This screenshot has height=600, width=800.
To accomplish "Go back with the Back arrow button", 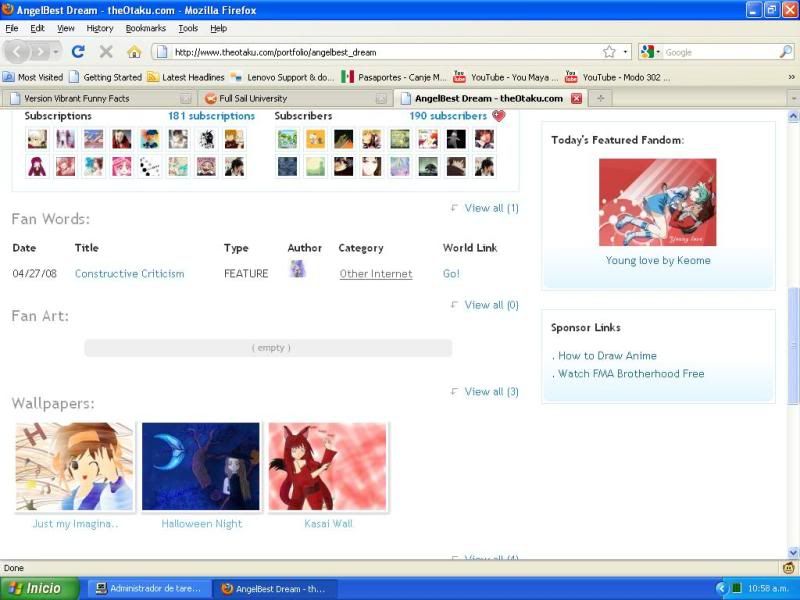I will click(x=17, y=52).
